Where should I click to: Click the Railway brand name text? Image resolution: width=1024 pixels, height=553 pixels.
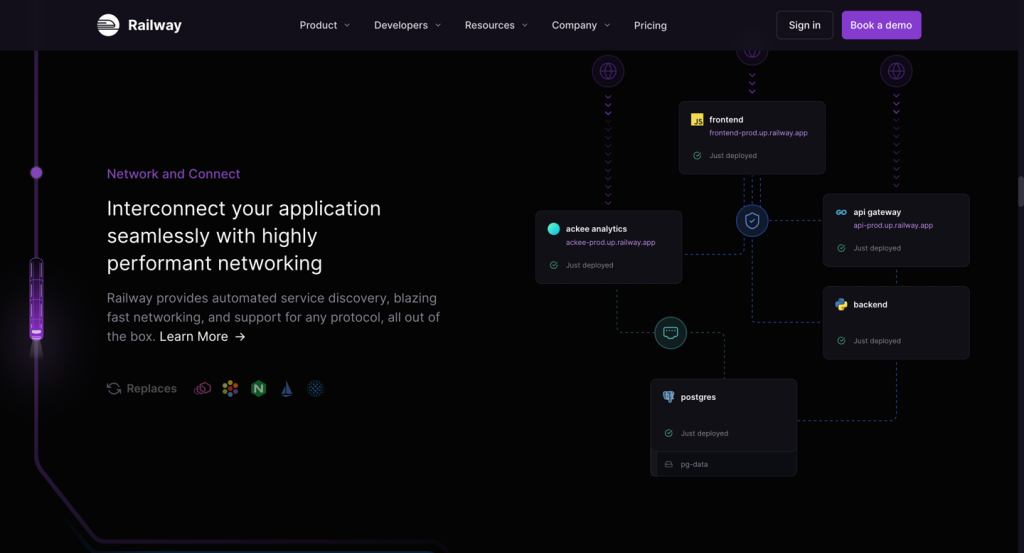(155, 25)
